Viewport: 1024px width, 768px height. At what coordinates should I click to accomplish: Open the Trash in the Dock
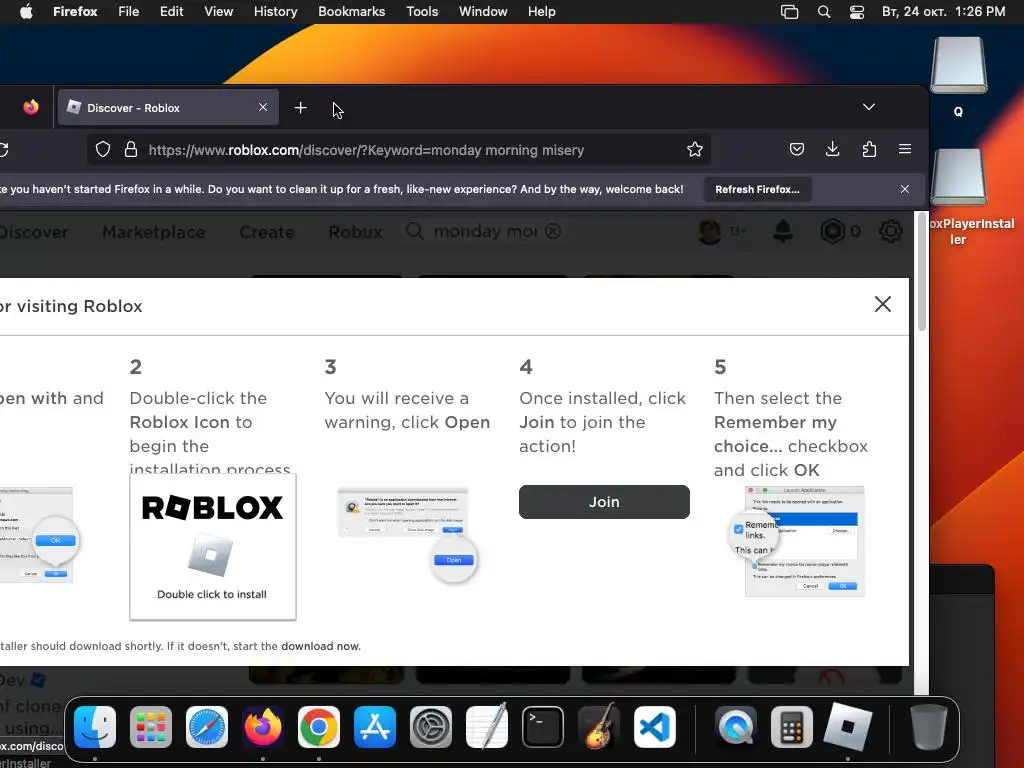929,727
